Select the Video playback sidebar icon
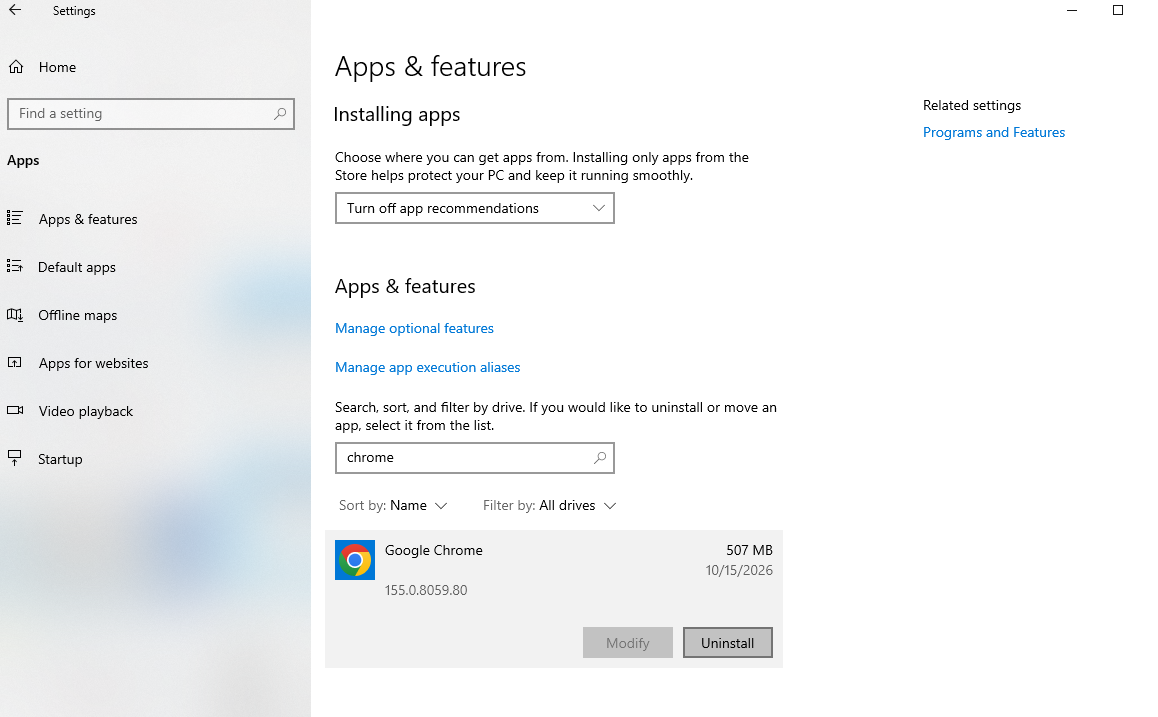1158x717 pixels. click(15, 411)
